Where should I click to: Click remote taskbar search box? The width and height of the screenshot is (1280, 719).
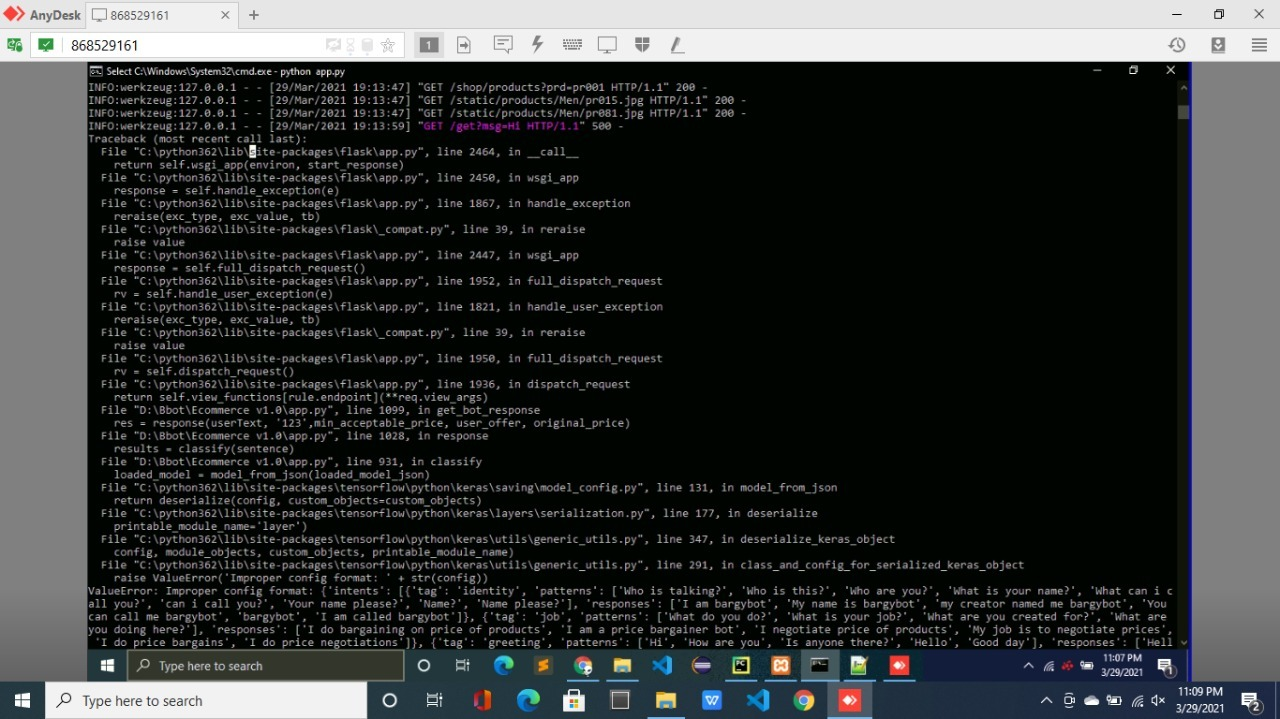coord(266,666)
